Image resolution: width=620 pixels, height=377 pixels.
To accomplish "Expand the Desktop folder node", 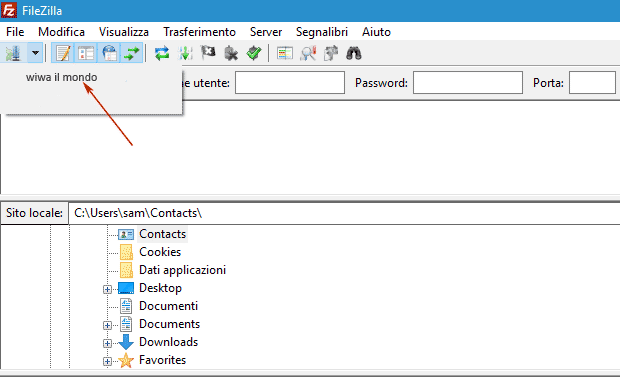I will (x=107, y=289).
